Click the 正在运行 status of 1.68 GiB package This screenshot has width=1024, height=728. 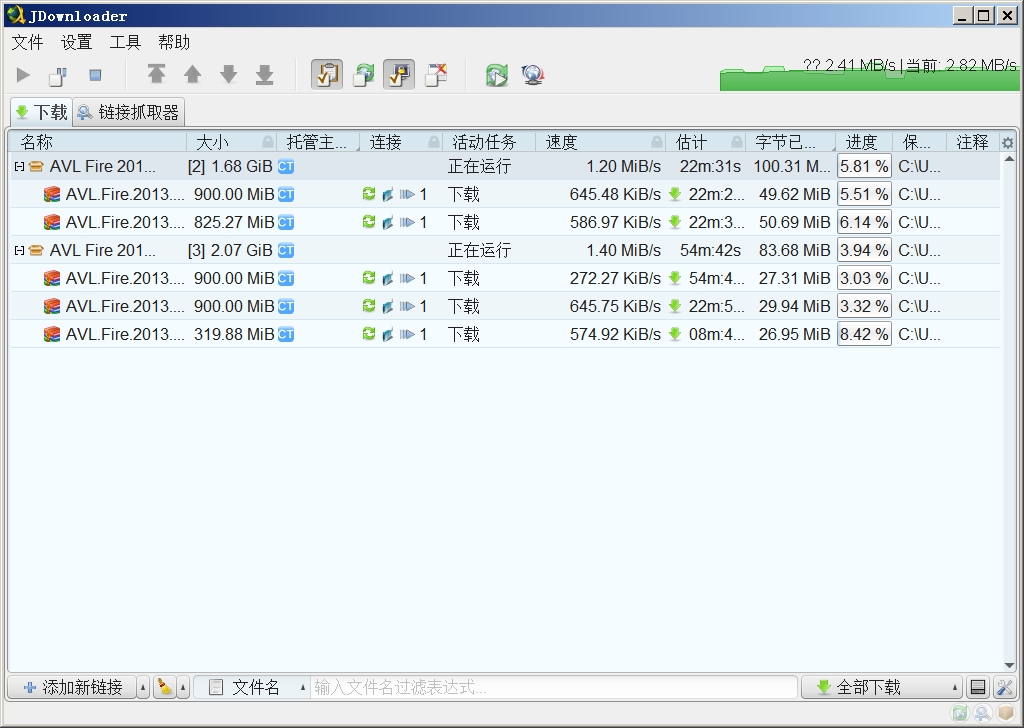[x=479, y=166]
